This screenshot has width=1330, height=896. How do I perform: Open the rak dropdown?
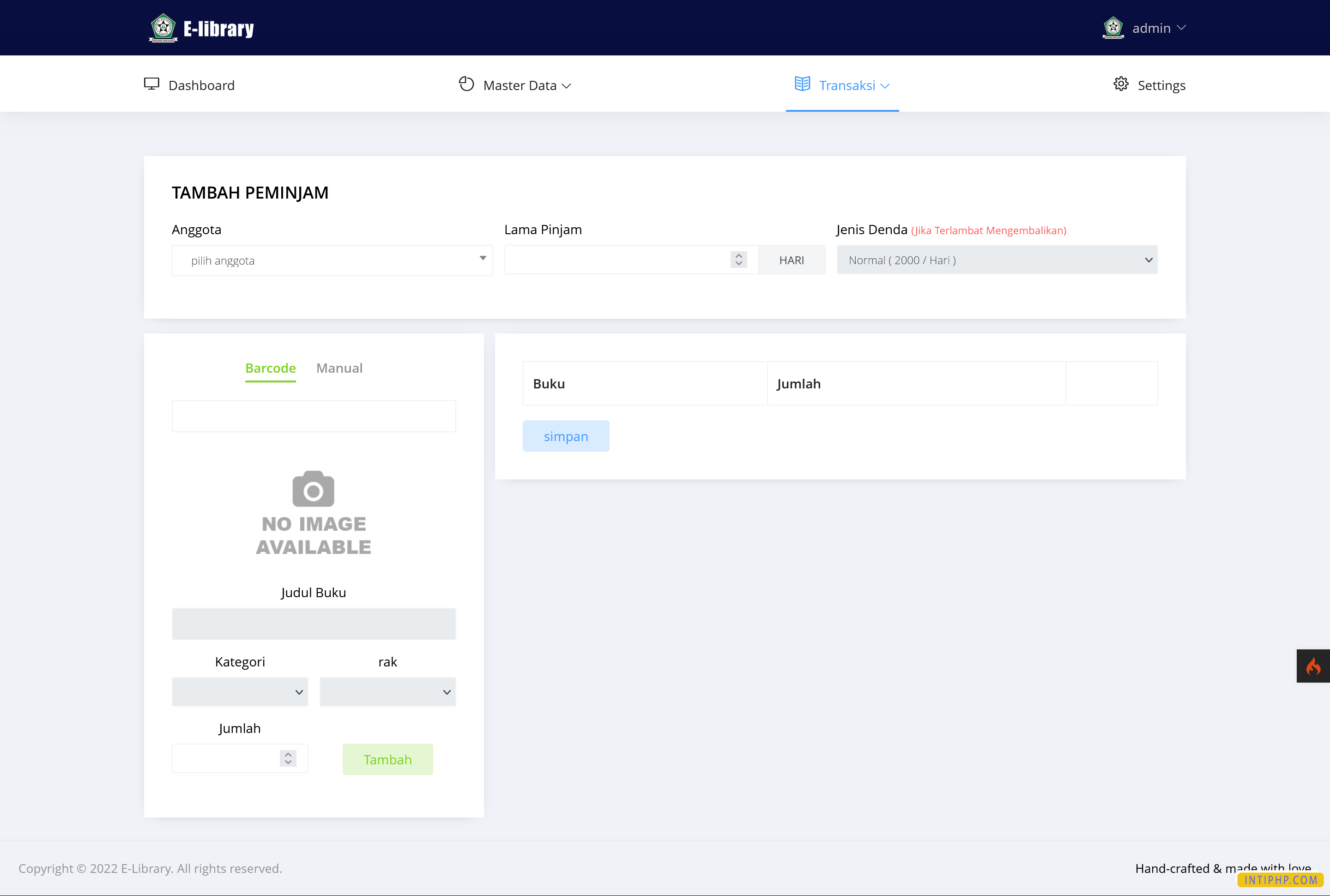(x=387, y=692)
